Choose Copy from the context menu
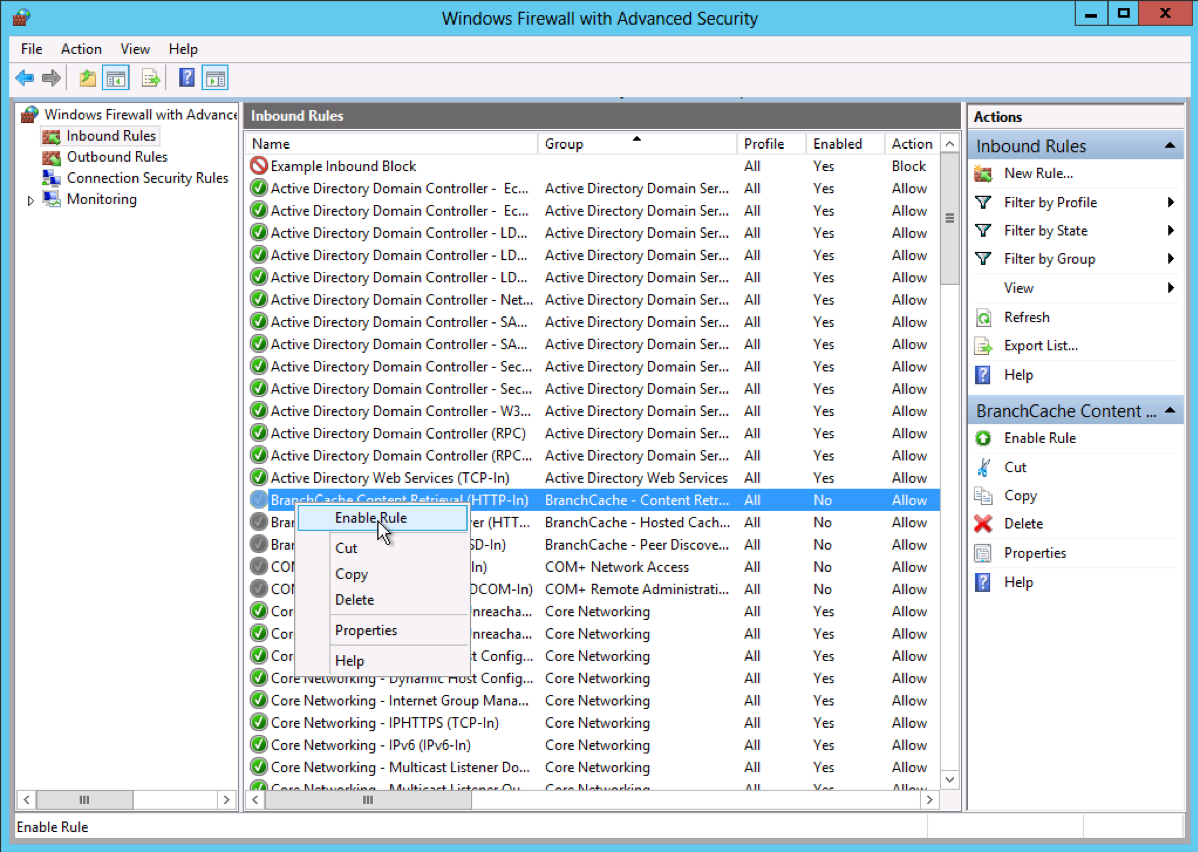Screen dimensions: 1198x852 (382, 574)
